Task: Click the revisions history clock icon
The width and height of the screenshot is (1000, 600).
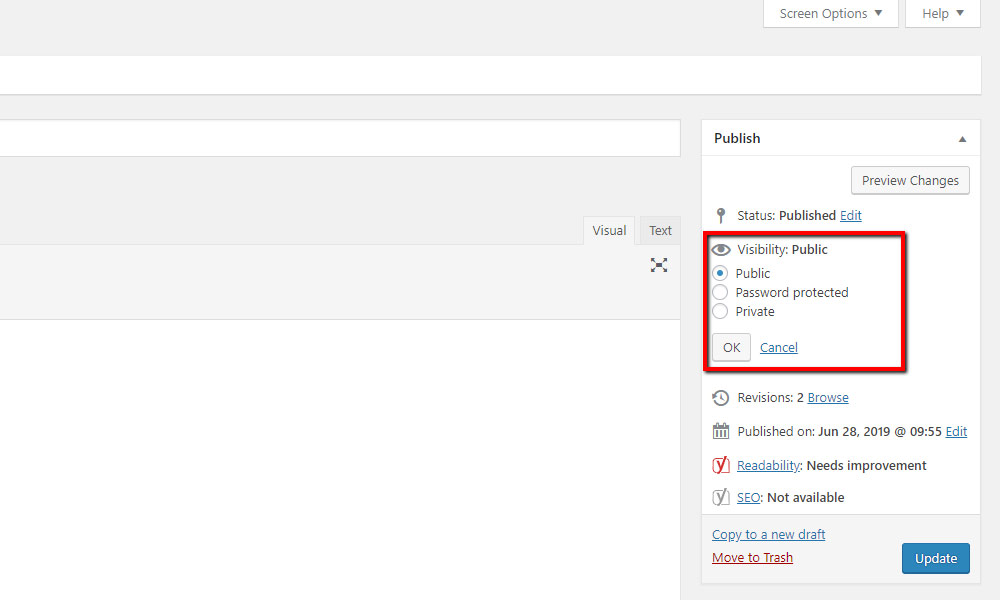Action: (721, 398)
